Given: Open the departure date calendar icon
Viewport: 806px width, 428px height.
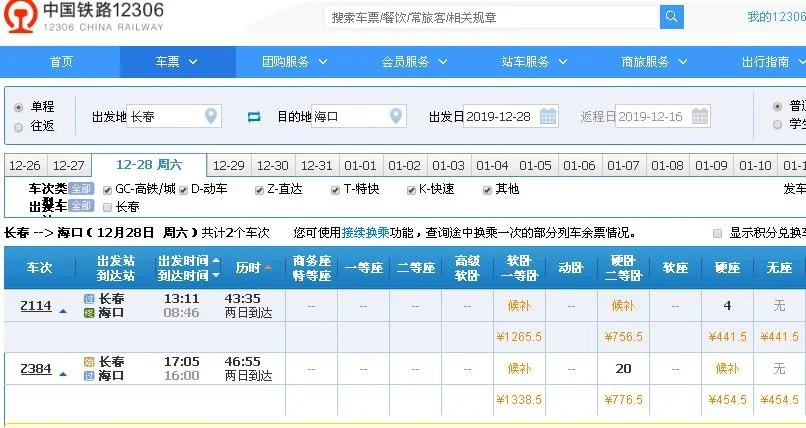Looking at the screenshot, I should coord(548,116).
